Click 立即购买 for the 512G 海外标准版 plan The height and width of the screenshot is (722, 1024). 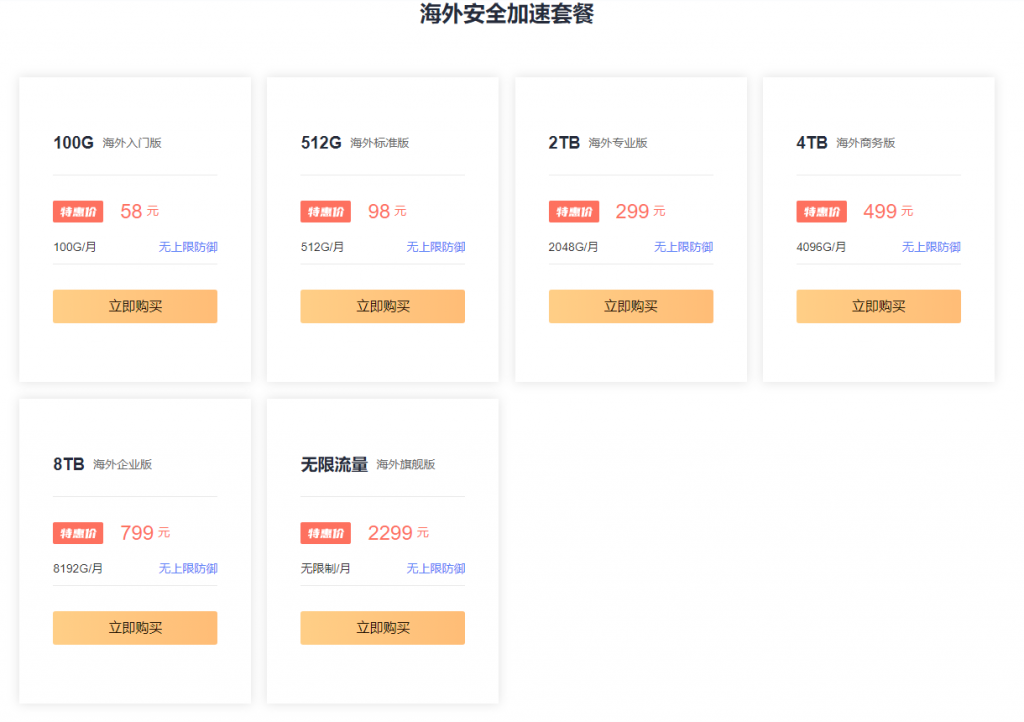pyautogui.click(x=382, y=306)
